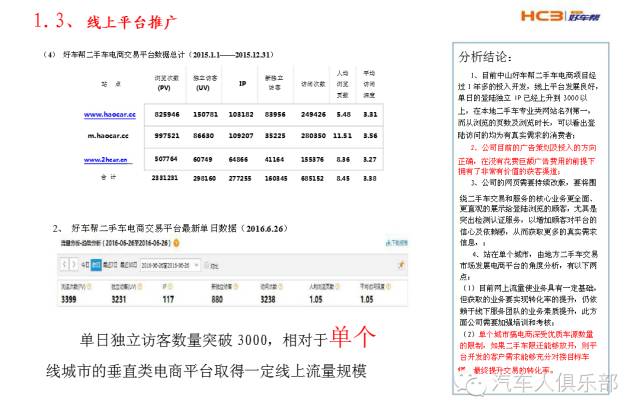This screenshot has width=640, height=416.
Task: Click the pin icon on the filter bar
Action: point(401,265)
